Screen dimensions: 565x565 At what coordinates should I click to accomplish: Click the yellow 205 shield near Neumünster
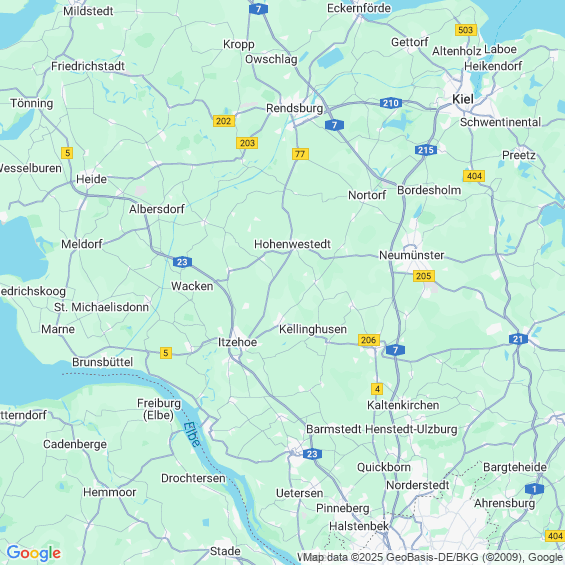[423, 276]
